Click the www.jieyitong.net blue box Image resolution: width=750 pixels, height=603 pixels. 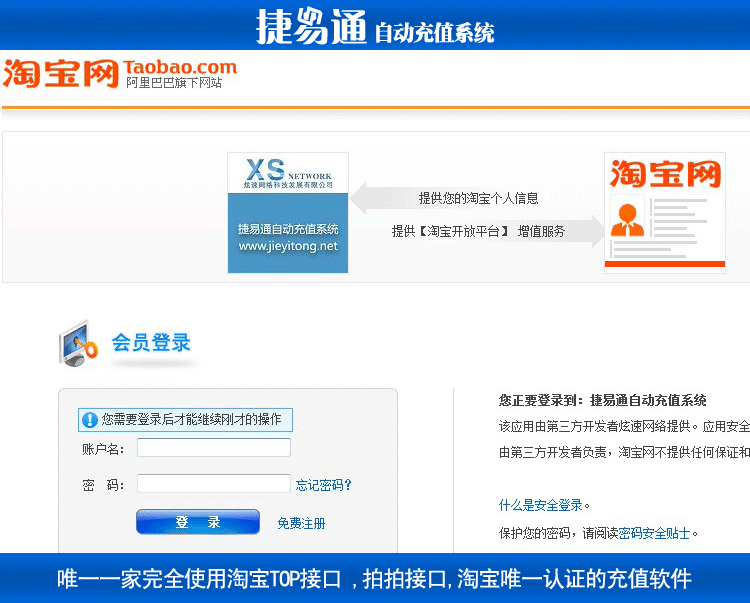pyautogui.click(x=288, y=237)
